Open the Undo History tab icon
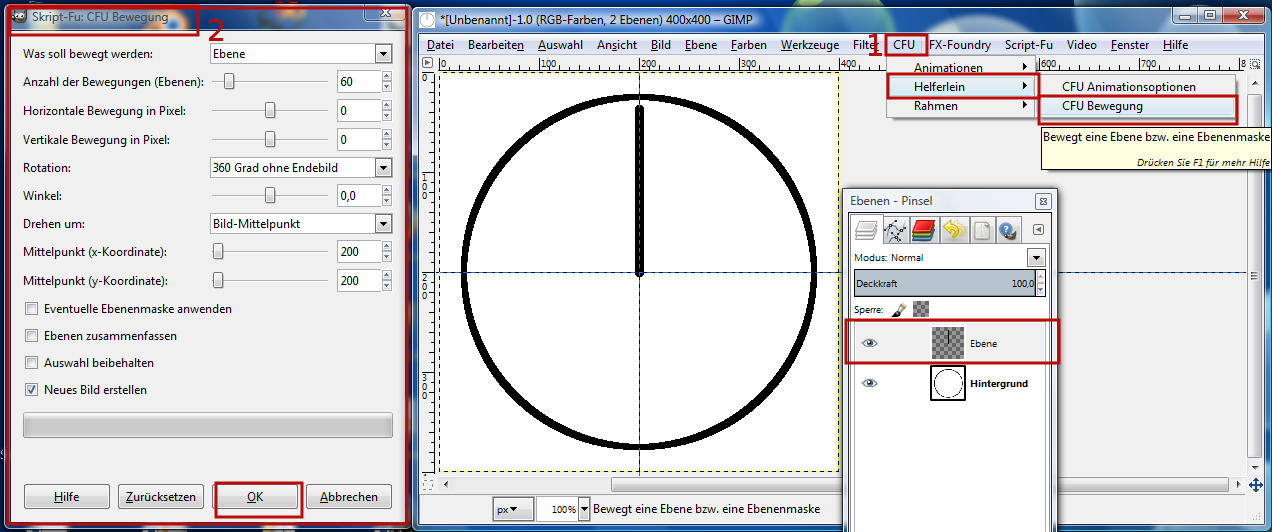Image resolution: width=1272 pixels, height=532 pixels. pos(952,230)
